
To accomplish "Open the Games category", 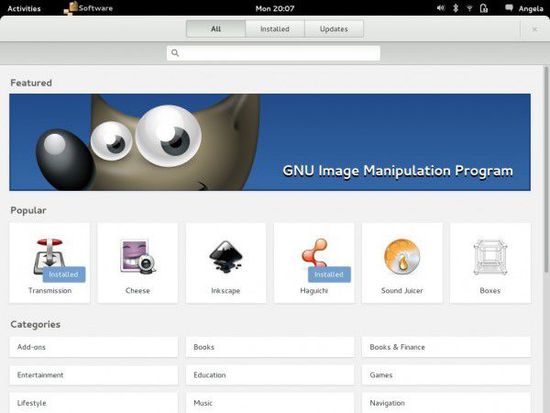I will click(x=446, y=375).
